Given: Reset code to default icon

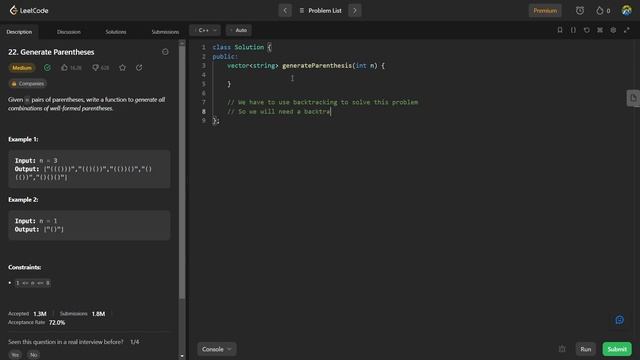Looking at the screenshot, I should (x=587, y=30).
